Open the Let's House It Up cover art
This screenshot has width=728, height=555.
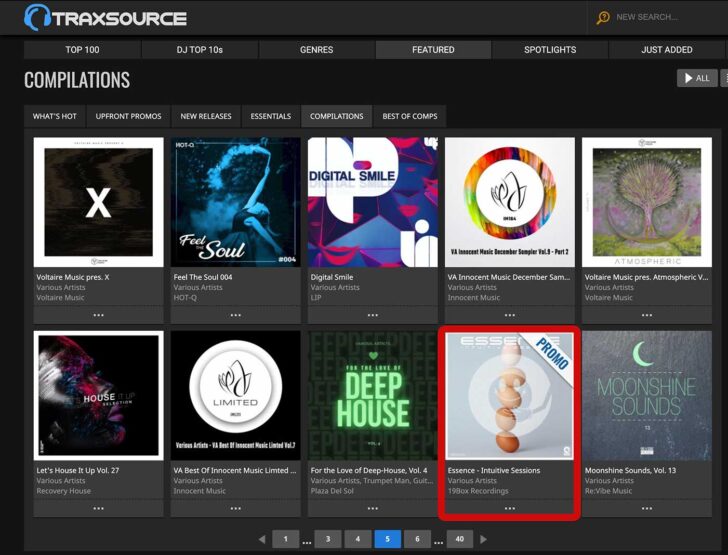[98, 395]
